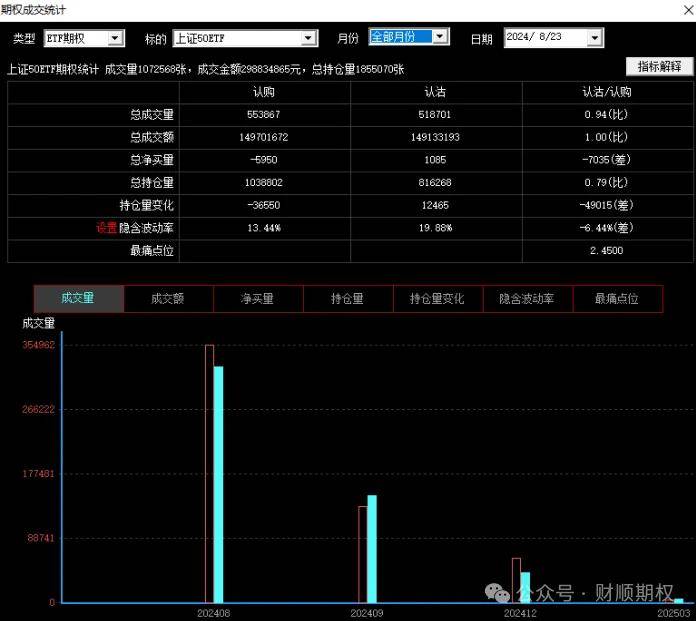696x621 pixels.
Task: Select the 成交量 tab
Action: 79,298
